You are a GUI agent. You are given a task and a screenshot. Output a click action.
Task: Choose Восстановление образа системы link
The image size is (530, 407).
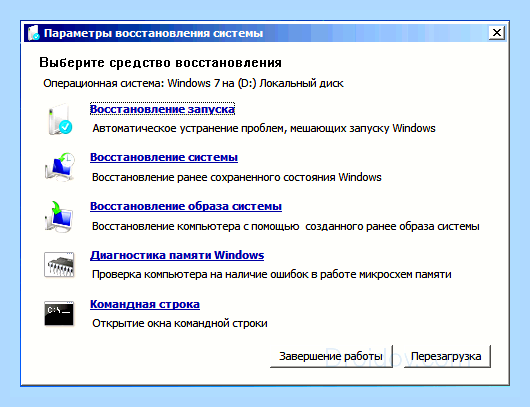tap(186, 206)
